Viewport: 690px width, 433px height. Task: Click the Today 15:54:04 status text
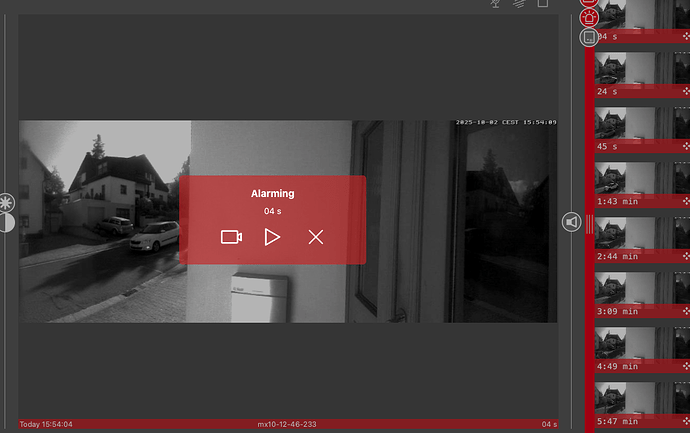[x=46, y=424]
